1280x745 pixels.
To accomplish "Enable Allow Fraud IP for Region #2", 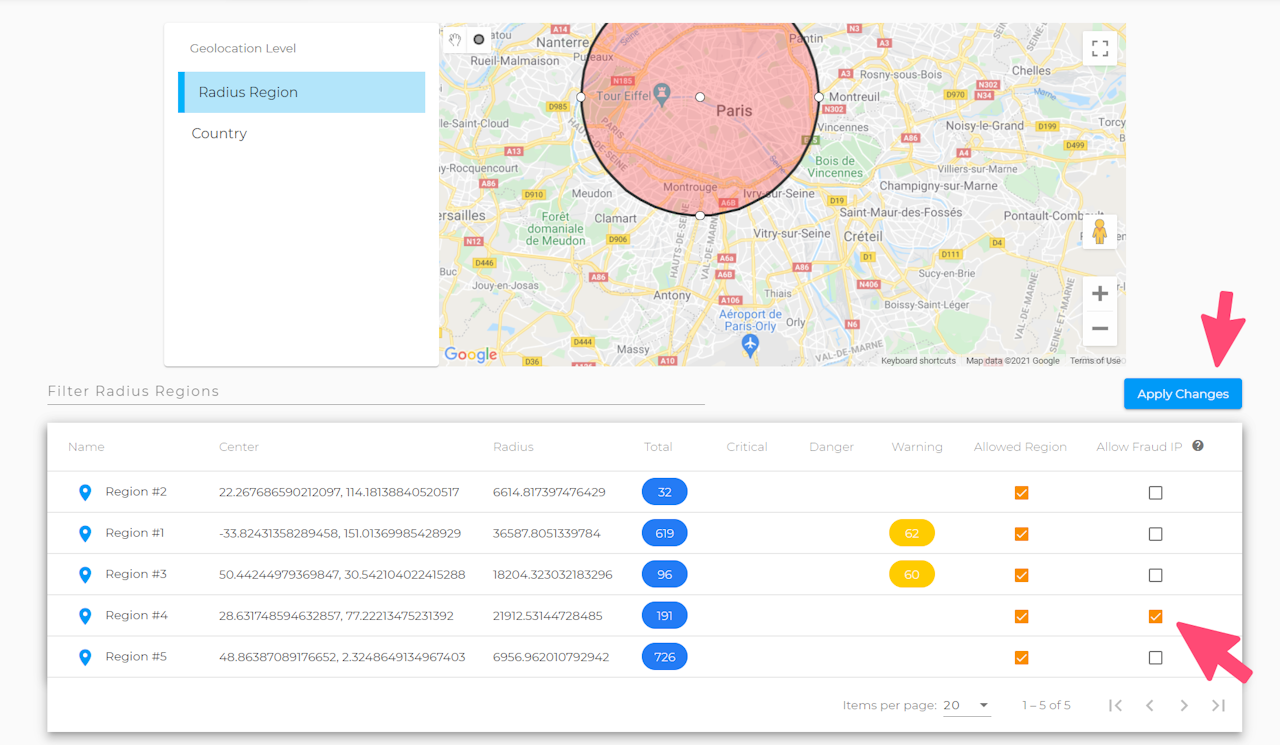I will pyautogui.click(x=1155, y=493).
